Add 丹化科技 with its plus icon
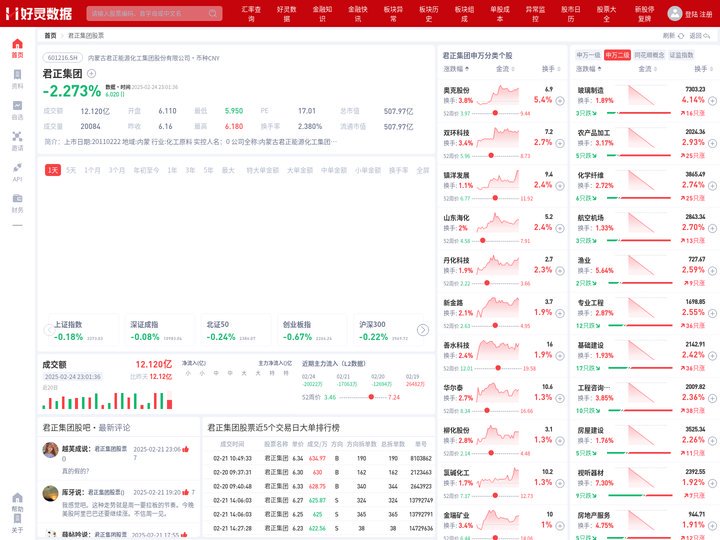Screen dimensions: 720x540 (x=560, y=271)
